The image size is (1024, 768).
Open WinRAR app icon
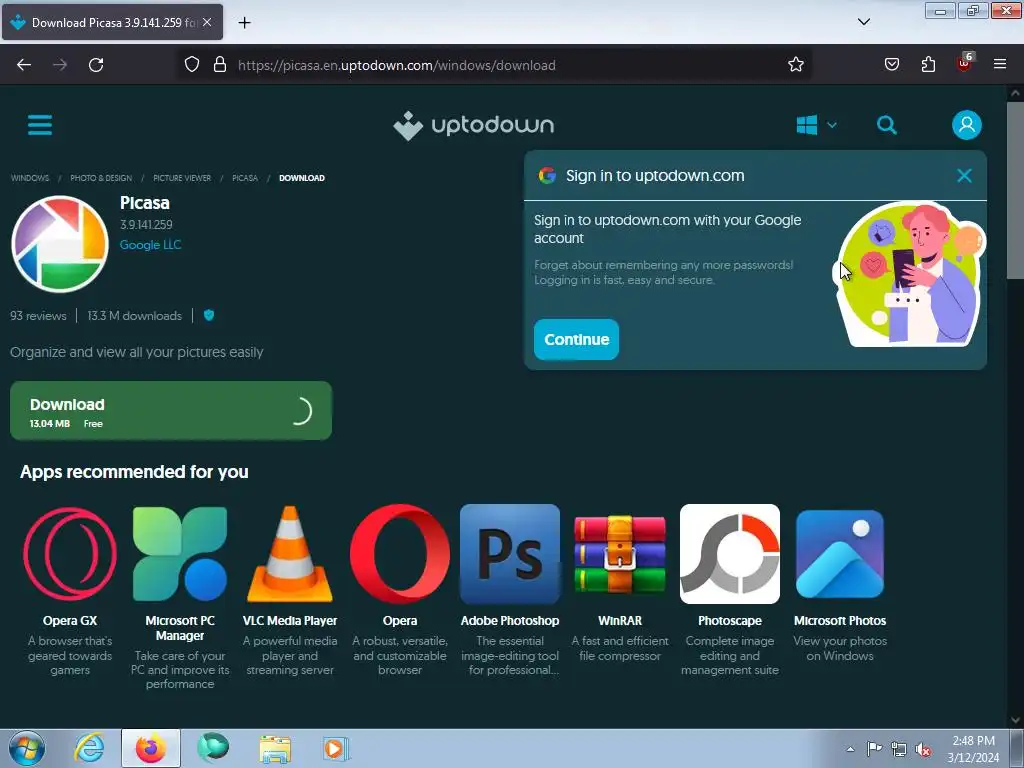(620, 554)
